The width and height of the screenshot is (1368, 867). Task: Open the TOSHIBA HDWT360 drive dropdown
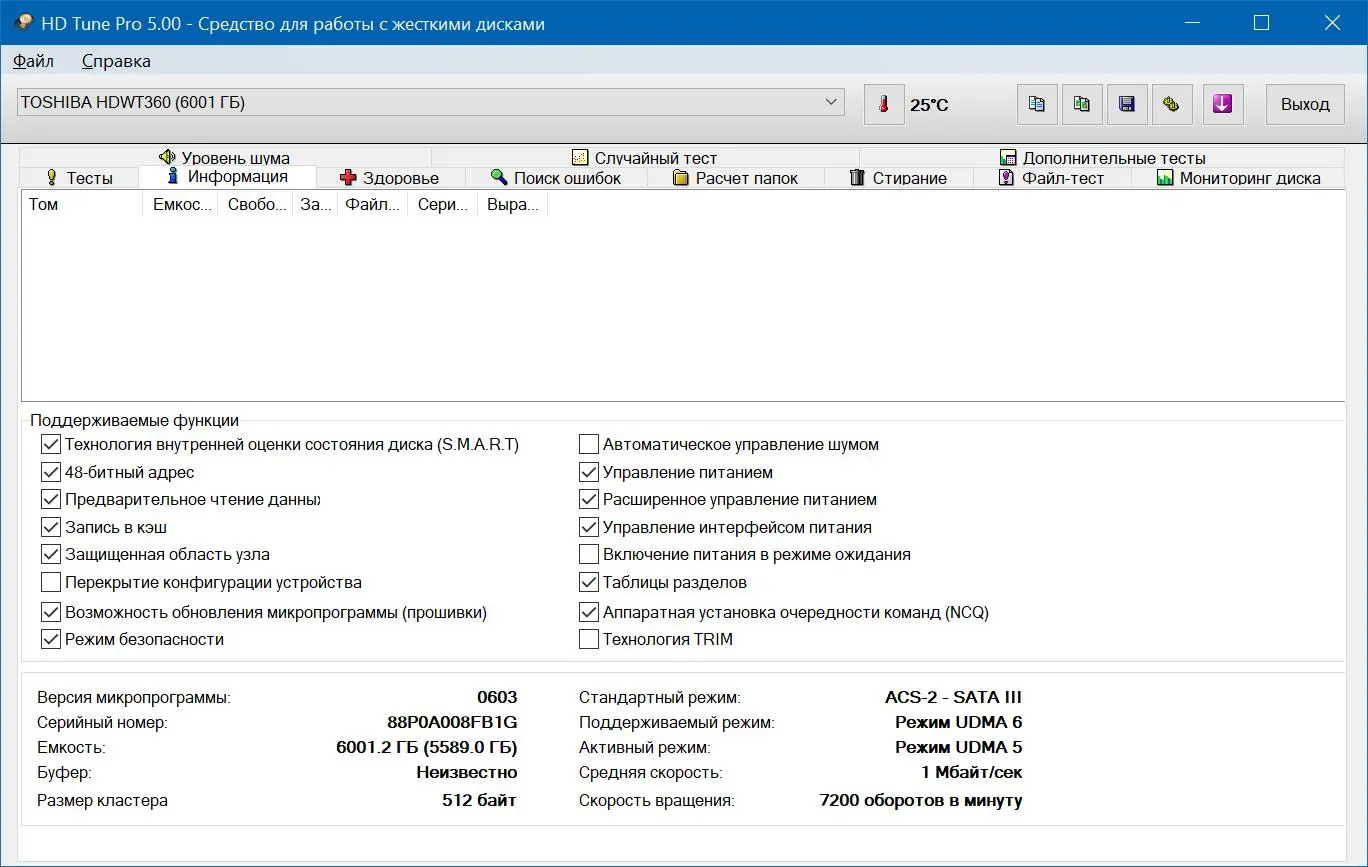[x=431, y=102]
